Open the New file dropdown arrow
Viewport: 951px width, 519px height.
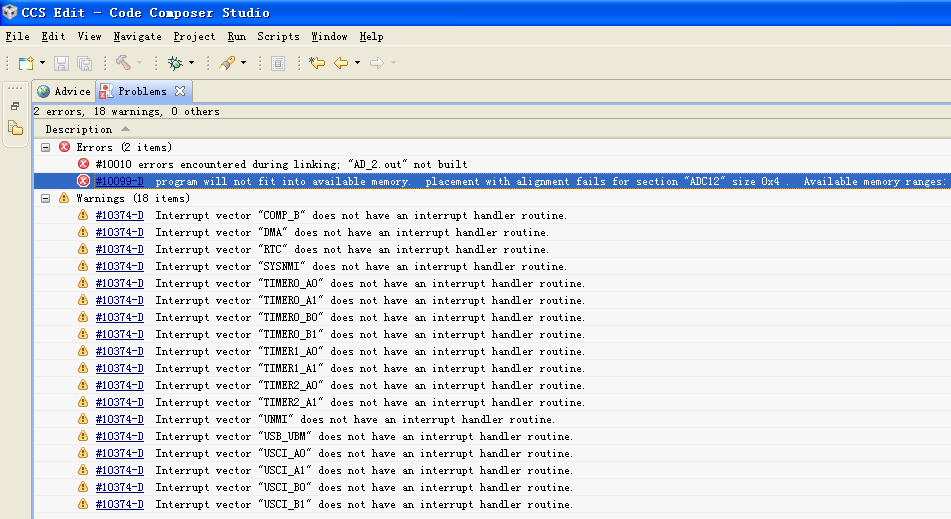click(42, 64)
